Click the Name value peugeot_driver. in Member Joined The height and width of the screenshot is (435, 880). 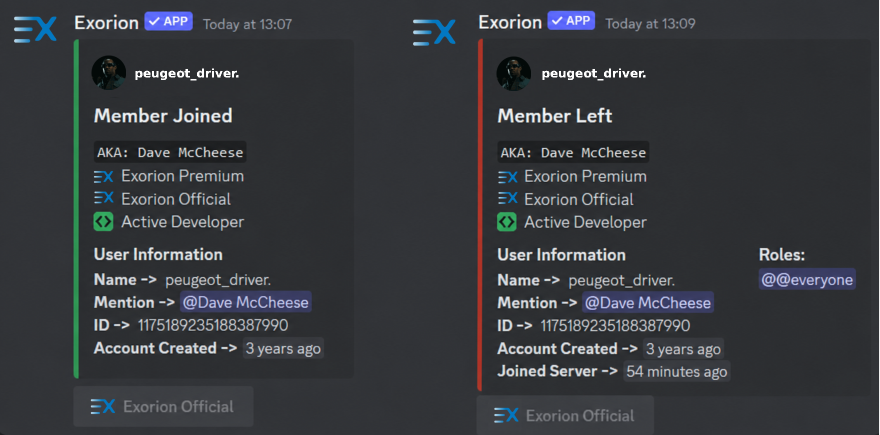click(x=218, y=280)
